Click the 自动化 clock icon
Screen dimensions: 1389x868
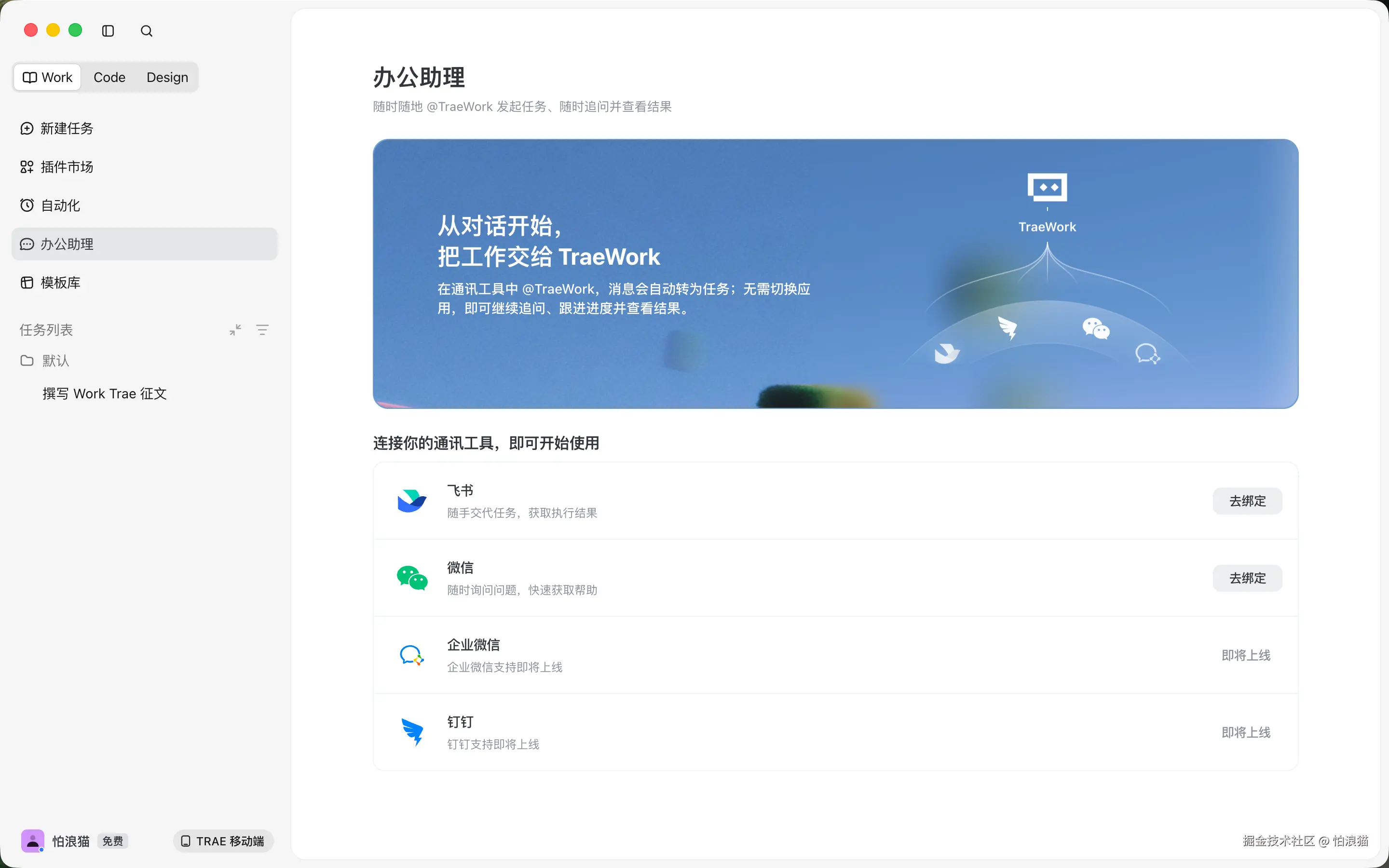(27, 205)
